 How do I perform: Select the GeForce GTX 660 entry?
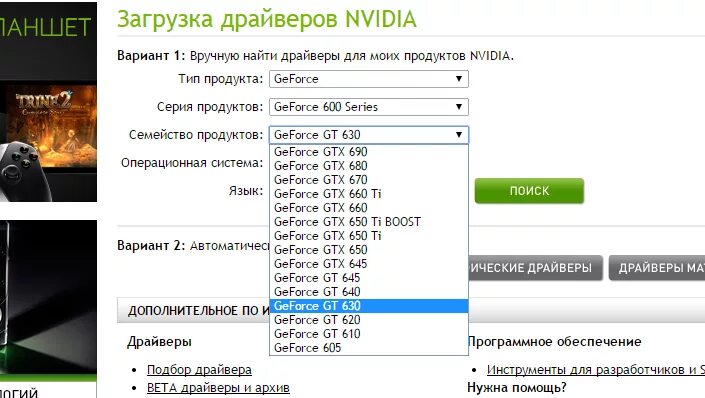click(369, 208)
